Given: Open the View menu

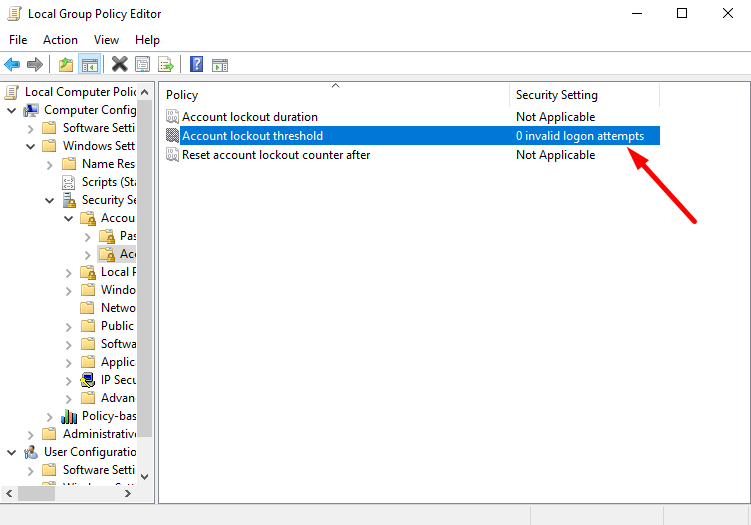Looking at the screenshot, I should [106, 40].
